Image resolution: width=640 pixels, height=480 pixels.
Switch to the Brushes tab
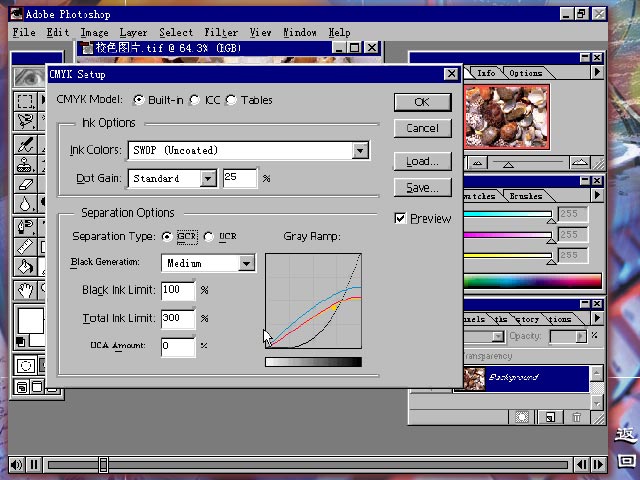point(526,196)
